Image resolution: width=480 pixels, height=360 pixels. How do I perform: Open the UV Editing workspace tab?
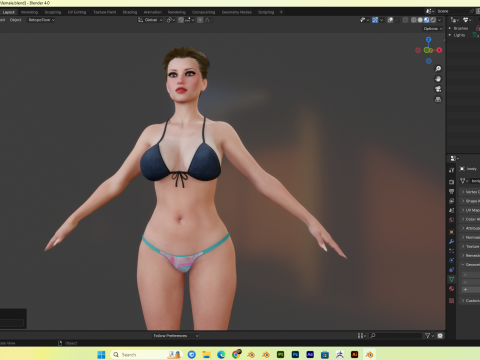point(77,12)
